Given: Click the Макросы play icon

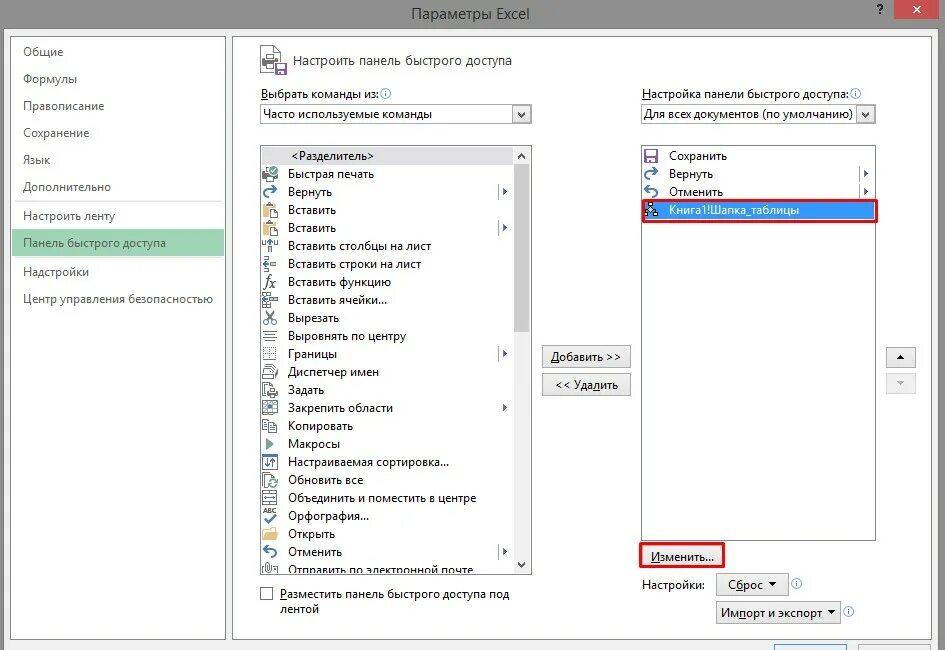Looking at the screenshot, I should coord(270,444).
